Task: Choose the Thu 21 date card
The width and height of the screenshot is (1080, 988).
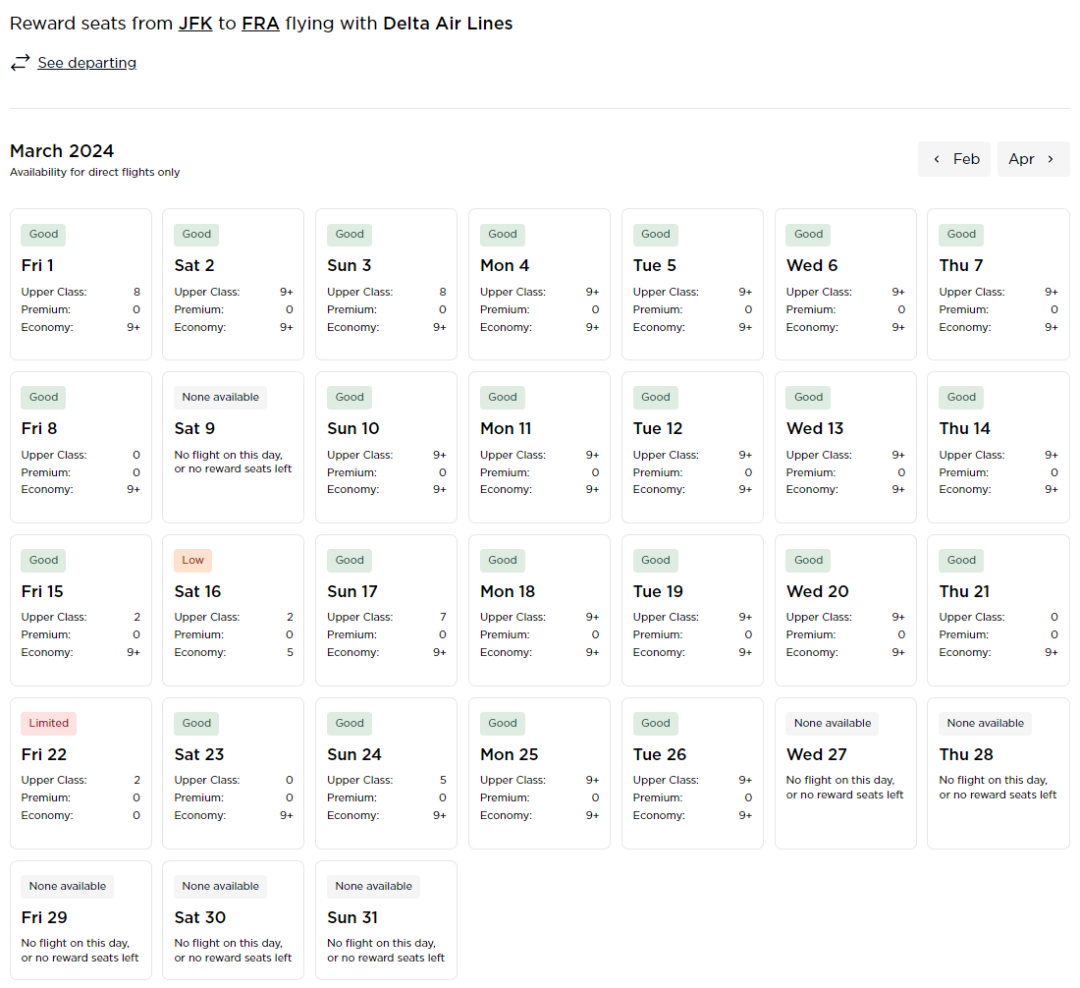Action: [x=998, y=610]
